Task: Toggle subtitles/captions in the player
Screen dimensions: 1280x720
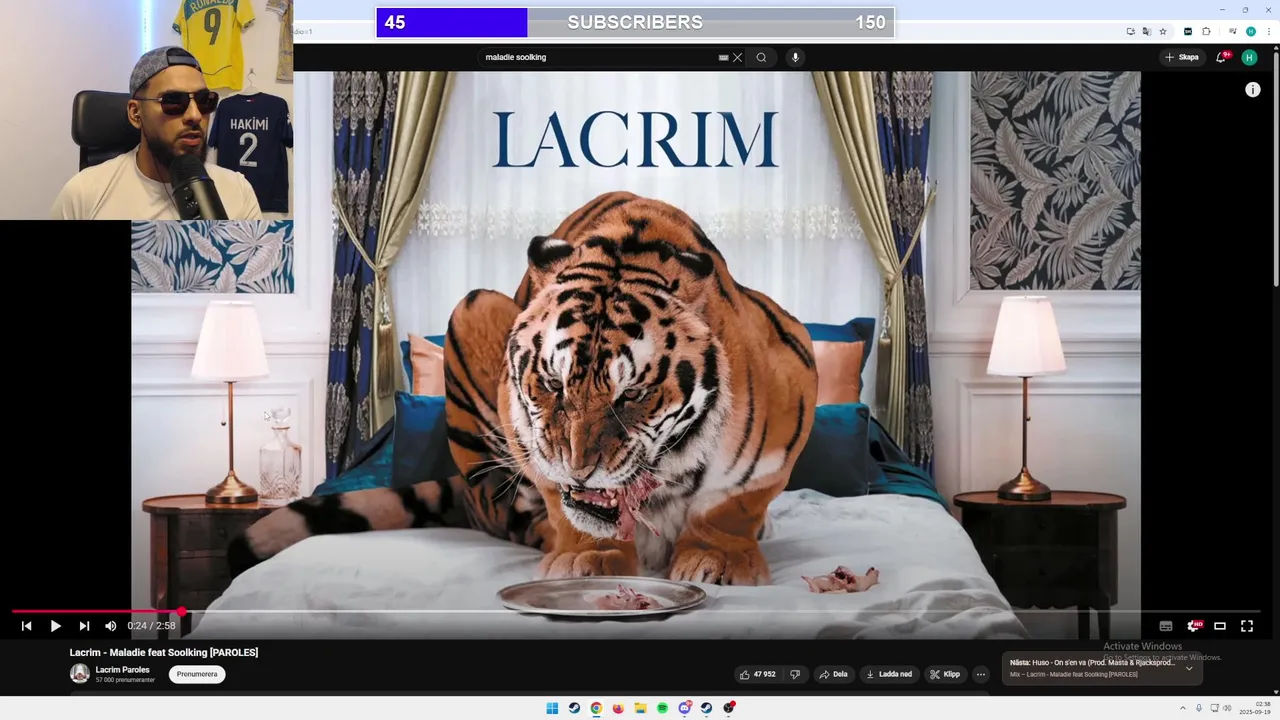Action: point(1165,626)
